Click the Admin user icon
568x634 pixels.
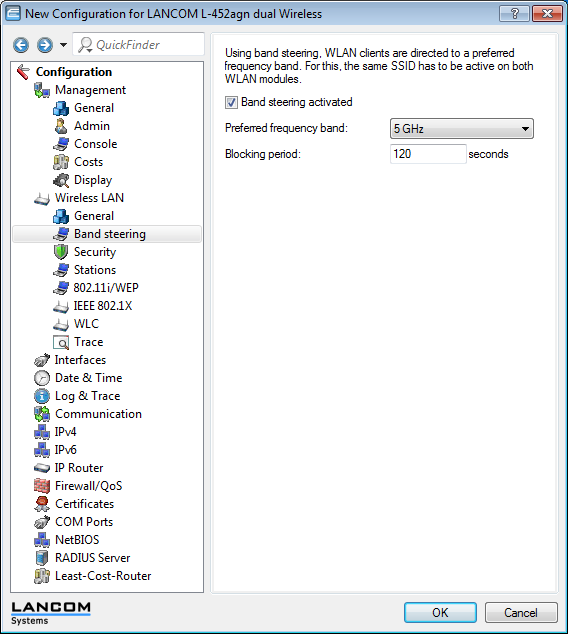61,126
